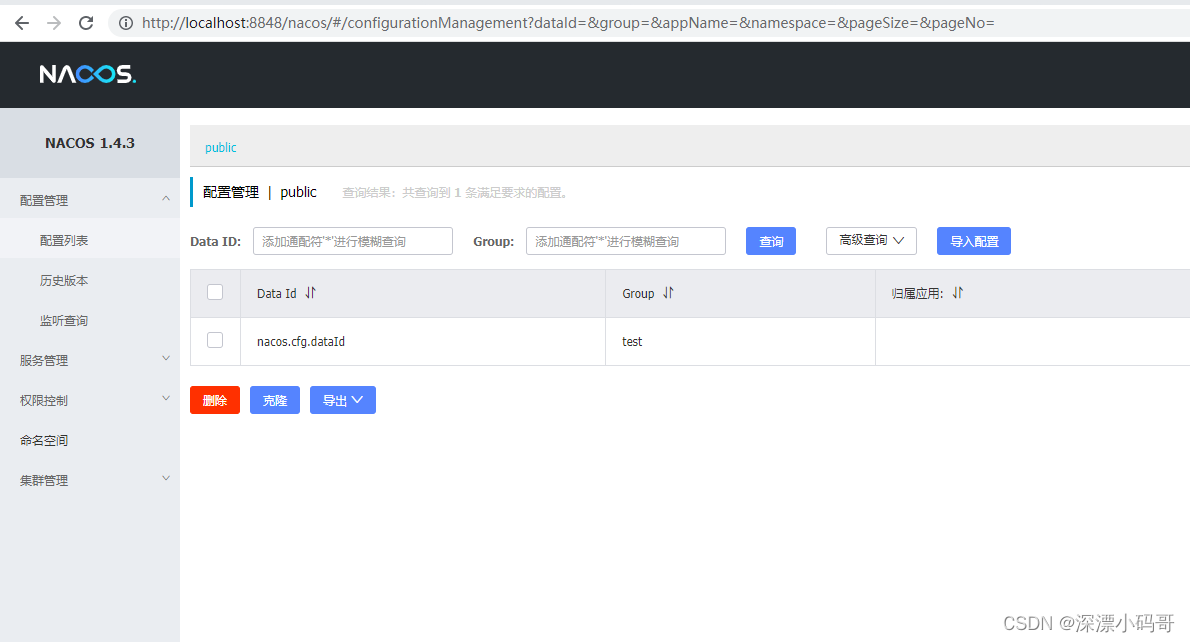The height and width of the screenshot is (642, 1190).
Task: Open the 导出 export dropdown
Action: click(x=342, y=400)
